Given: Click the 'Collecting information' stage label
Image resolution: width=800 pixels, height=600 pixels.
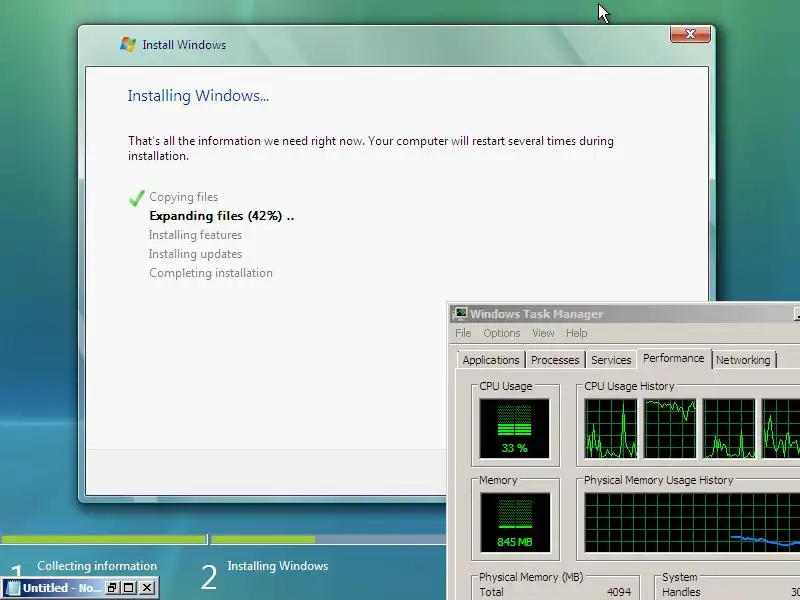Looking at the screenshot, I should tap(97, 566).
